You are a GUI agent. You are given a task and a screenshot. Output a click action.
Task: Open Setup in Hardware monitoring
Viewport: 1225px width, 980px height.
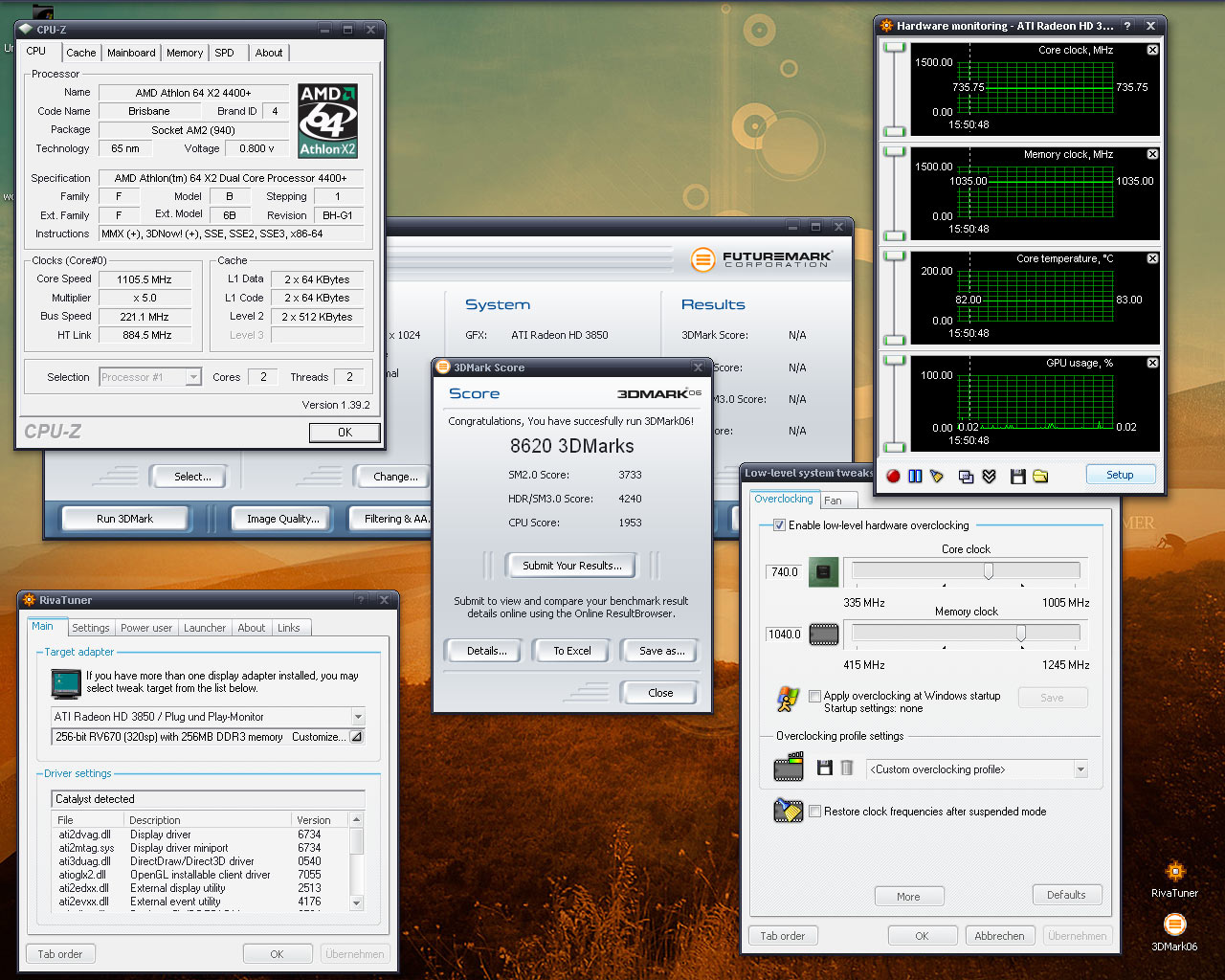coord(1120,475)
